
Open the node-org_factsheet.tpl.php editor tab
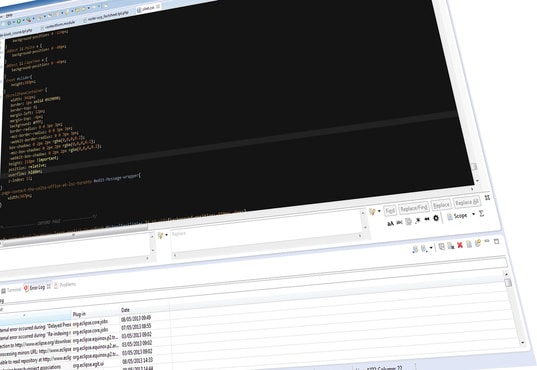(x=107, y=16)
